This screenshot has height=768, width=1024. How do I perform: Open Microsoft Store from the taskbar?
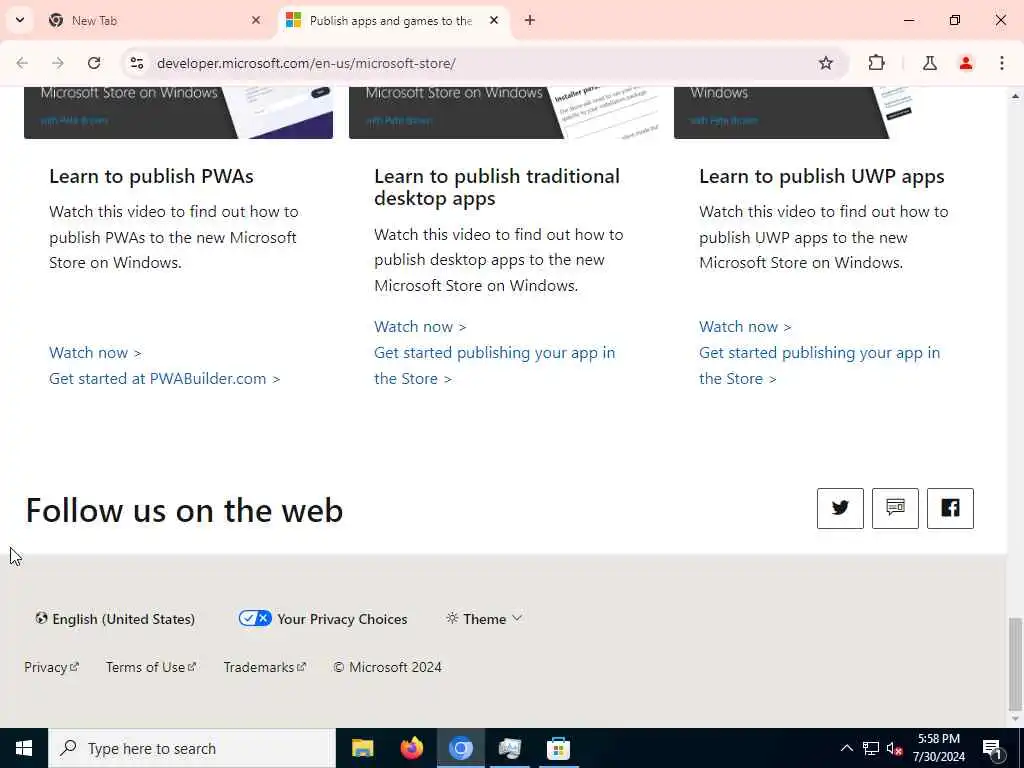[558, 748]
